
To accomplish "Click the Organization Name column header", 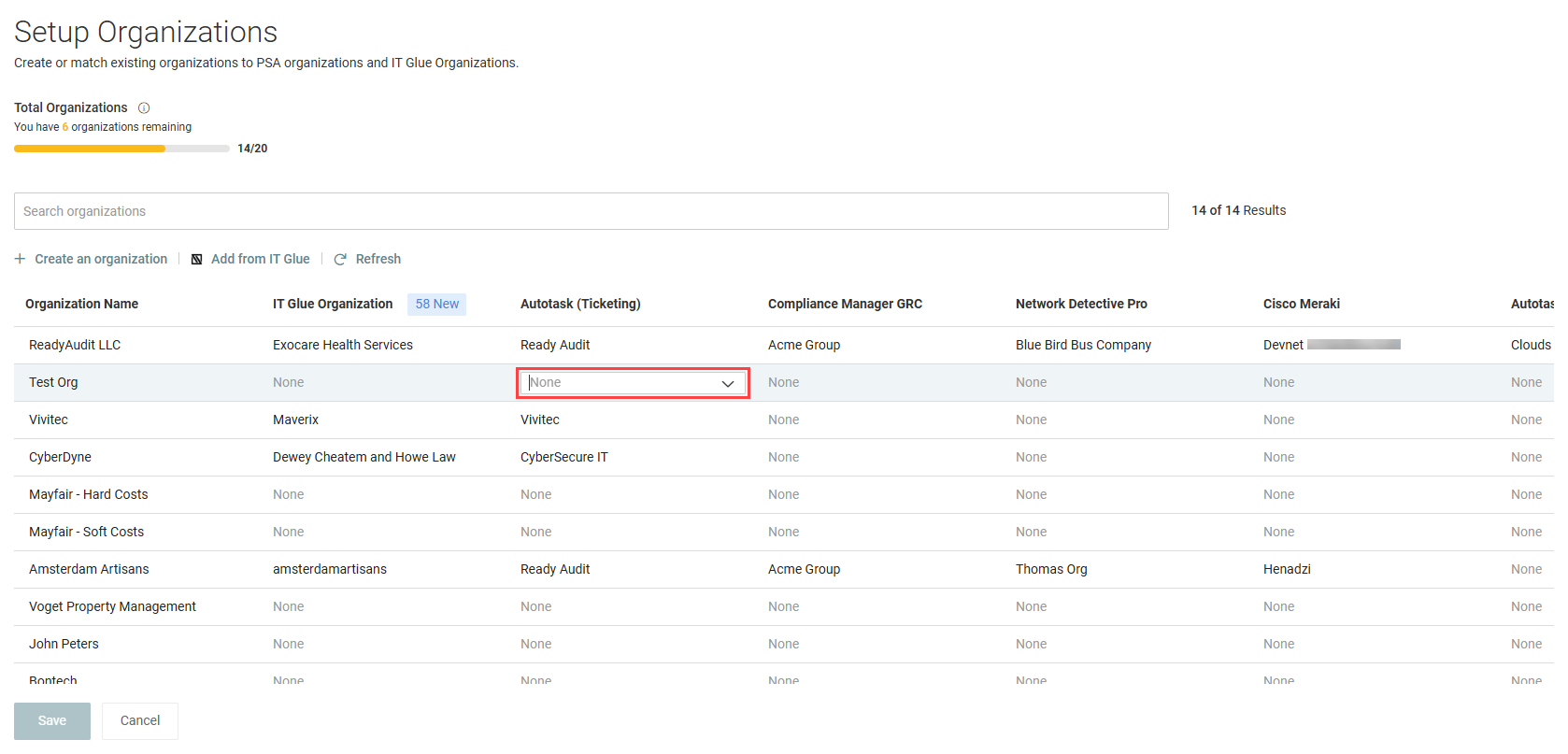I will (81, 304).
